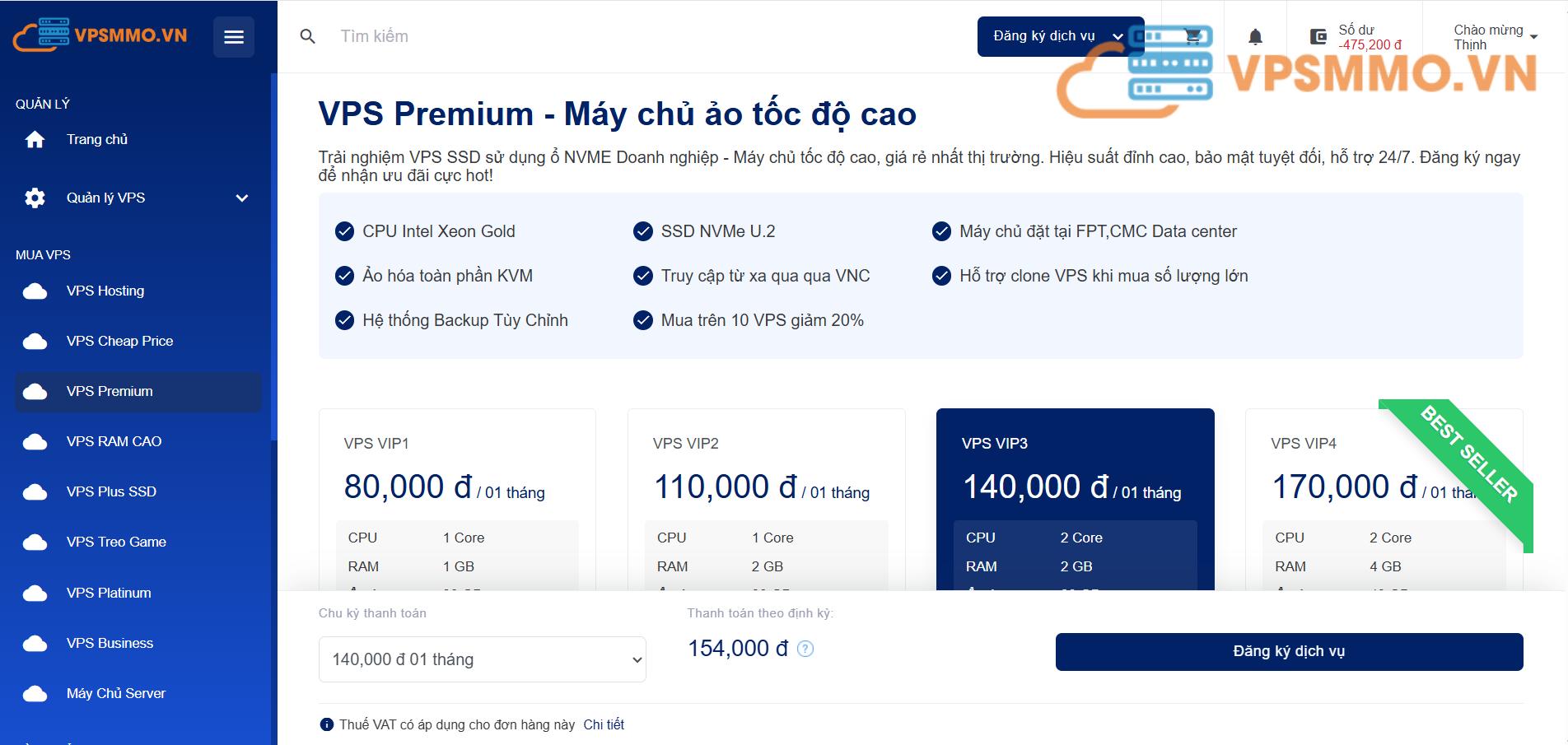Open the Chi tiết VAT details link
1568x745 pixels.
click(604, 725)
